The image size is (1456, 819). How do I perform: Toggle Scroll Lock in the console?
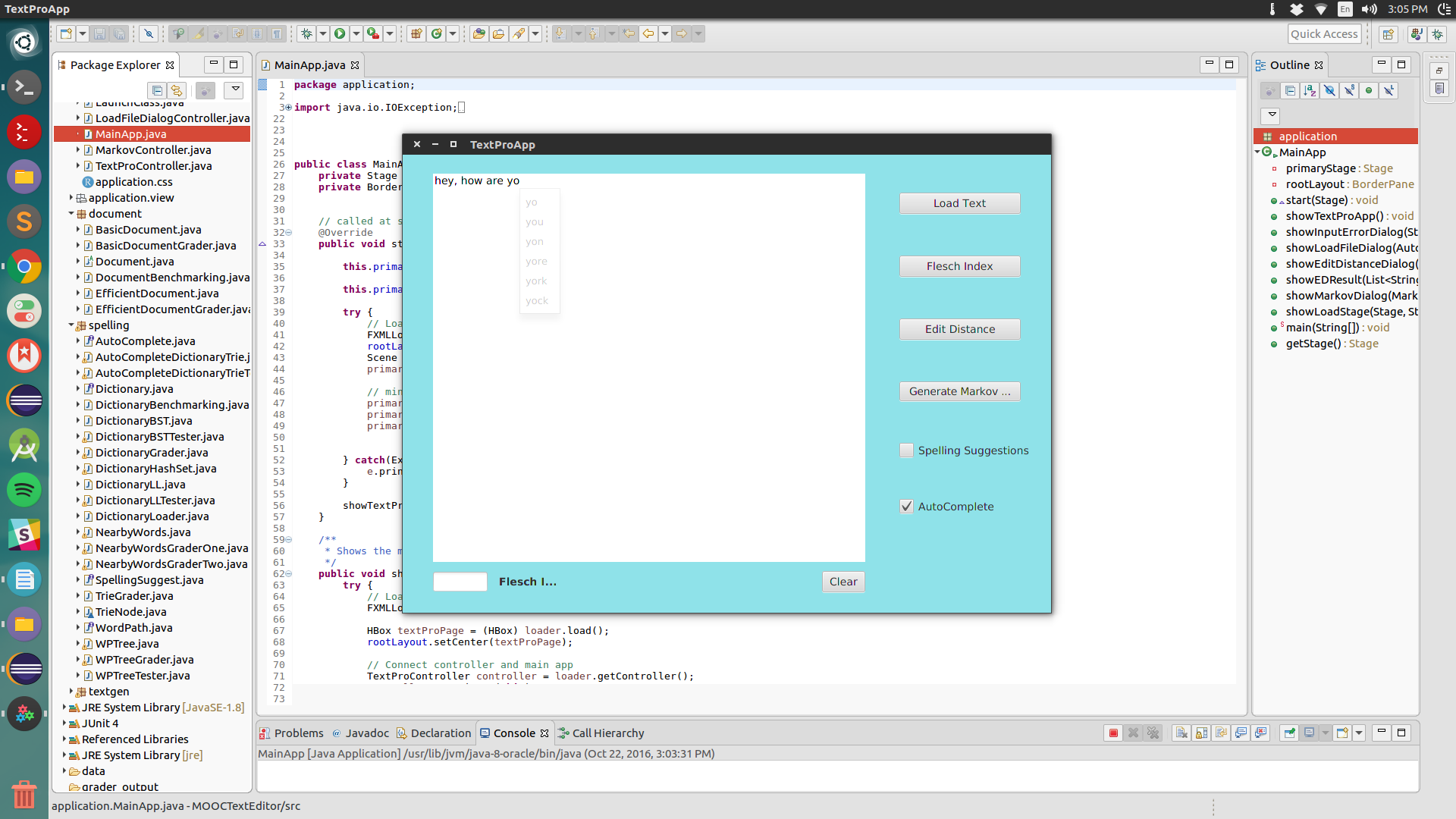pos(1201,733)
